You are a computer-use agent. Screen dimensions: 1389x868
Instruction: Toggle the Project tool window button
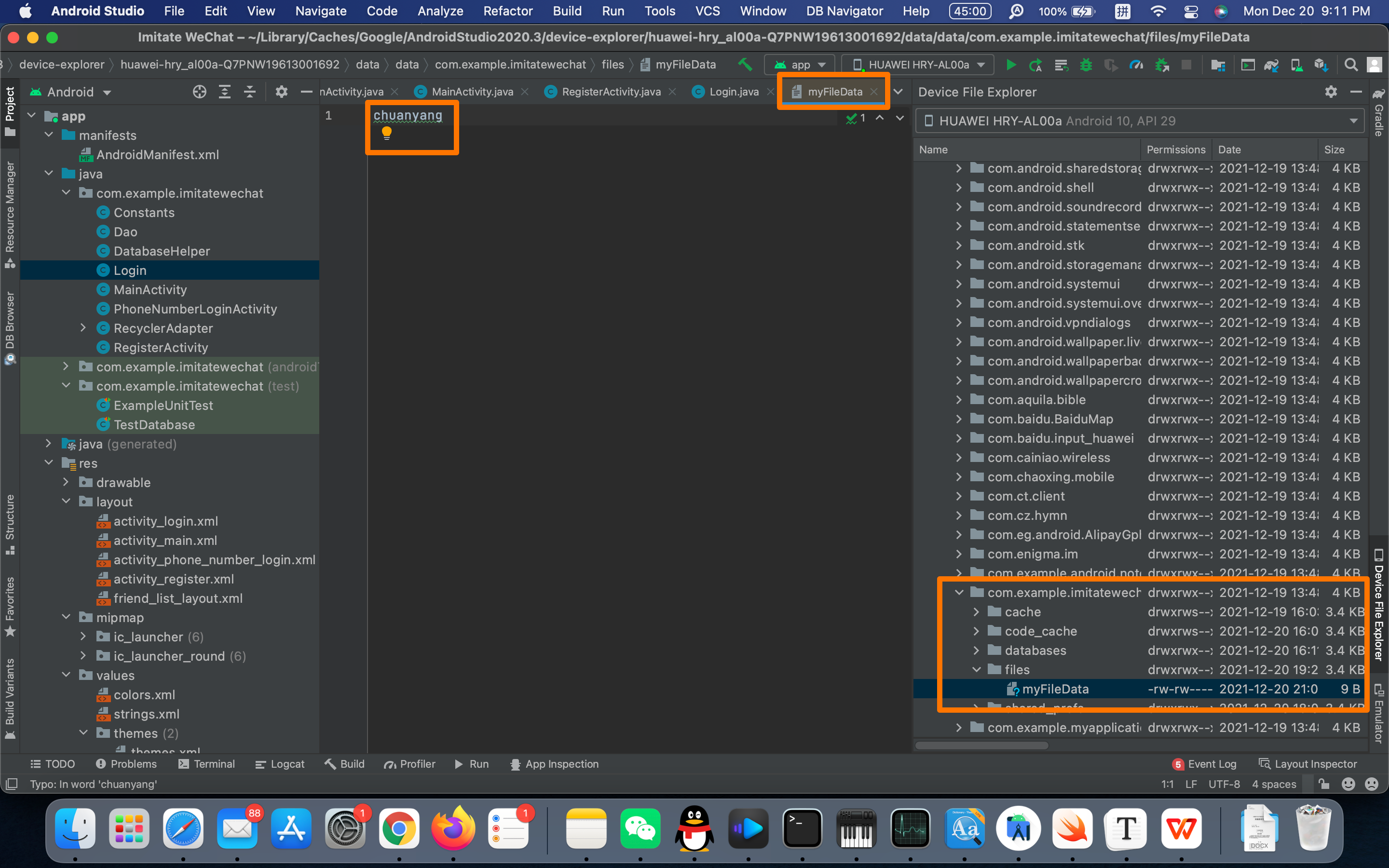click(10, 111)
